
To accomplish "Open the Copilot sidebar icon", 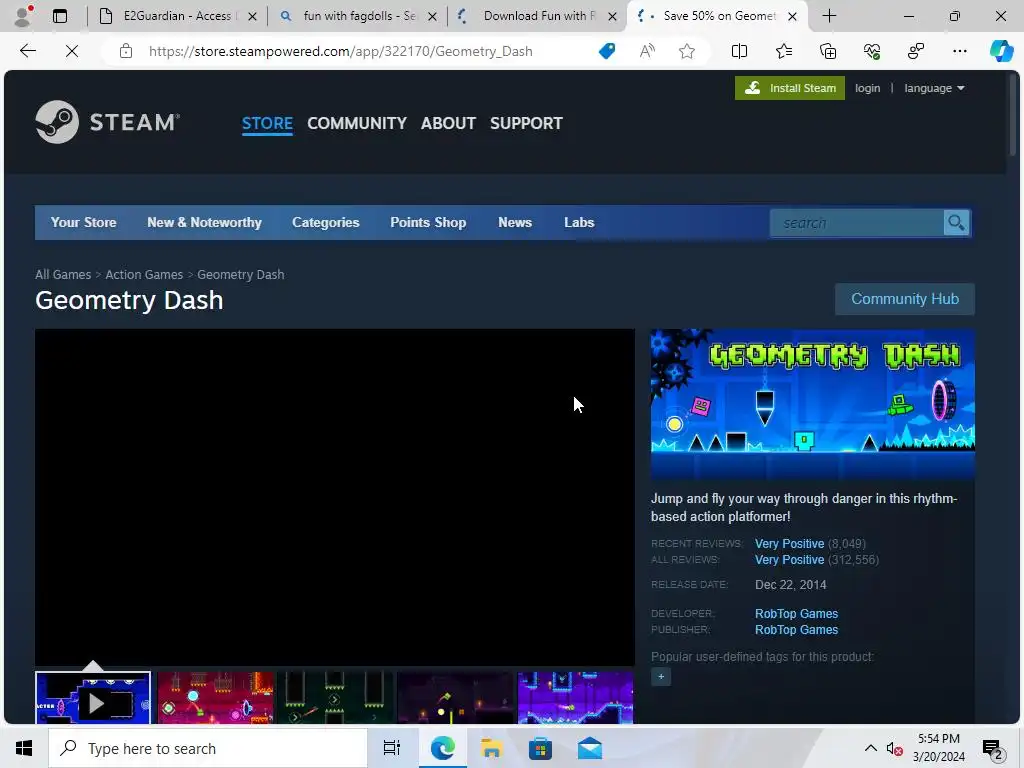I will (1001, 51).
